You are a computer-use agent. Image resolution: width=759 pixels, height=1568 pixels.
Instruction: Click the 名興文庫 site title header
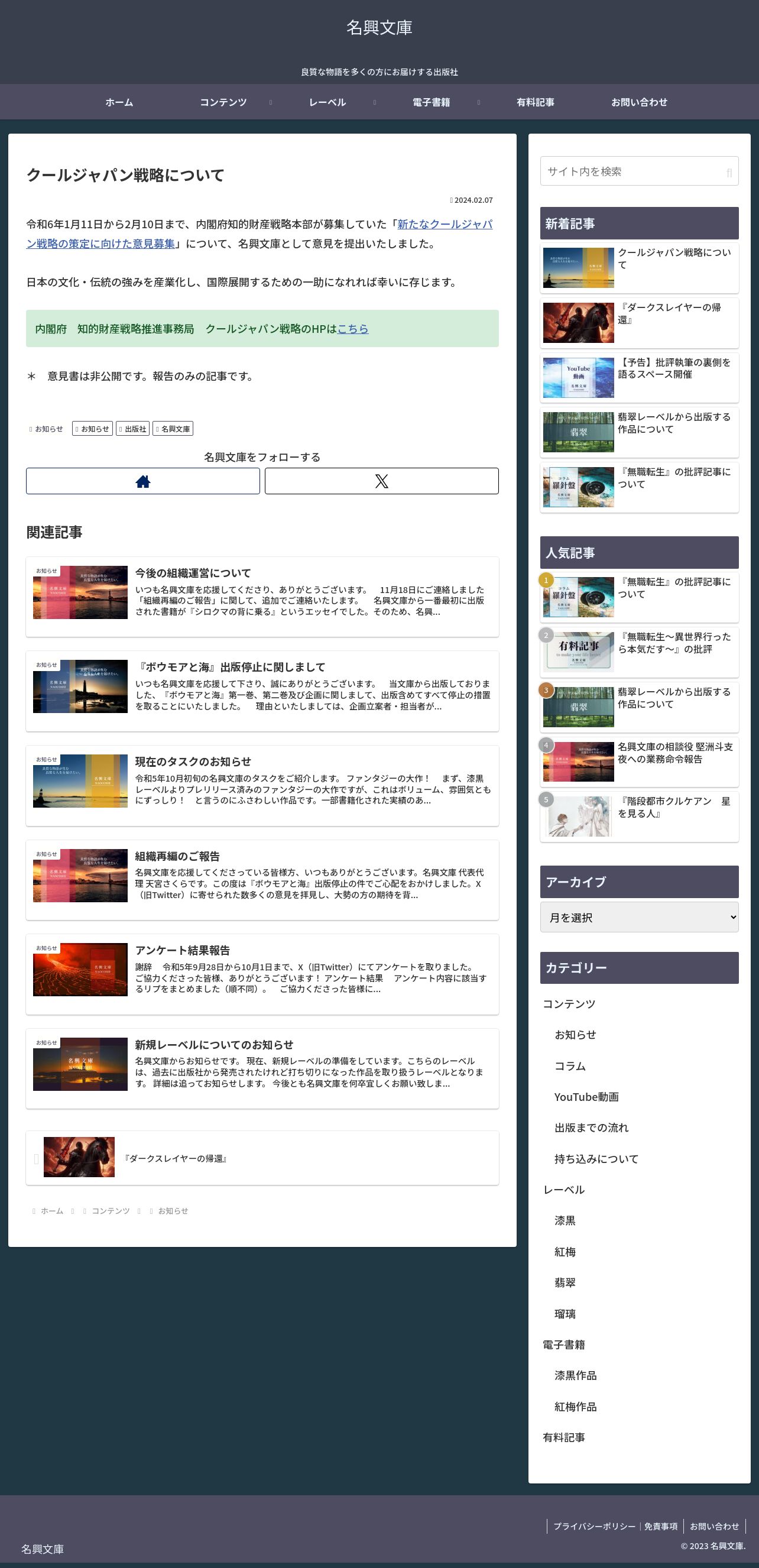tap(379, 27)
